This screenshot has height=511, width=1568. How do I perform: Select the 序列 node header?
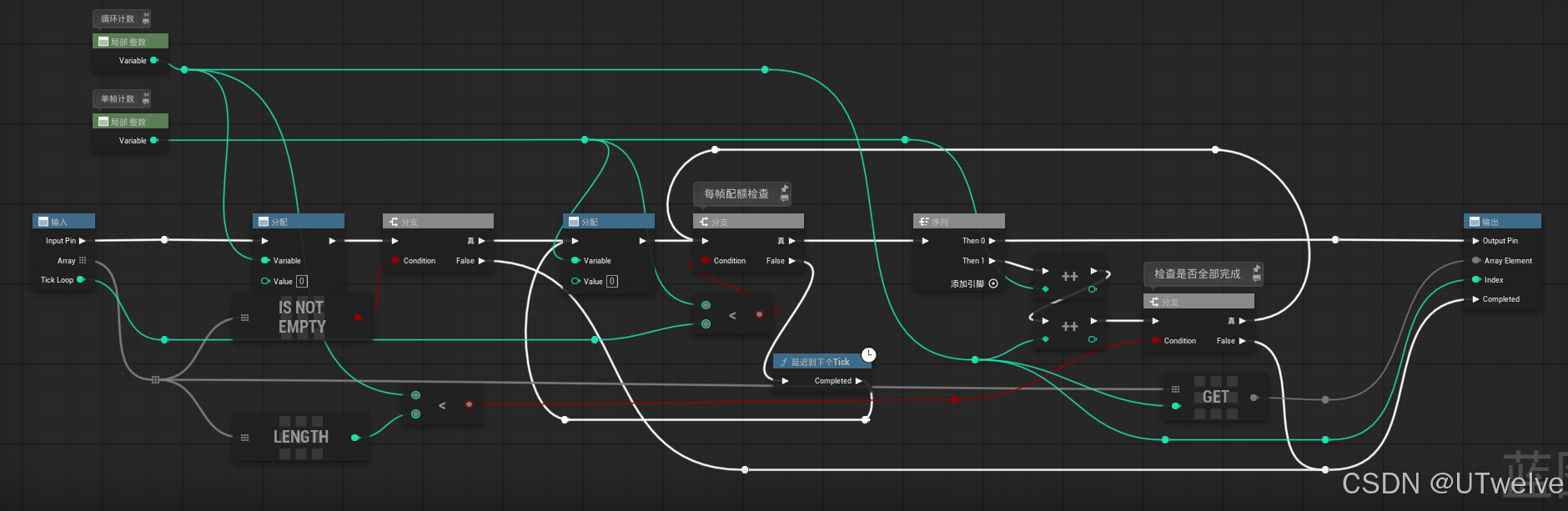(x=959, y=221)
